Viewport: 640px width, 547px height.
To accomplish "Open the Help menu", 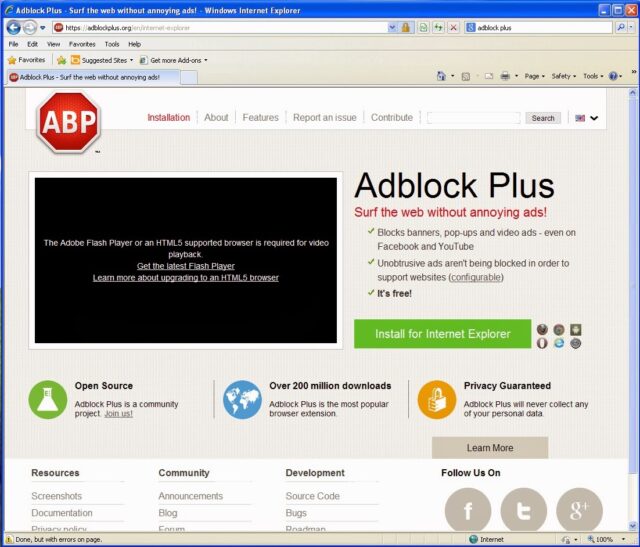I will coord(134,44).
